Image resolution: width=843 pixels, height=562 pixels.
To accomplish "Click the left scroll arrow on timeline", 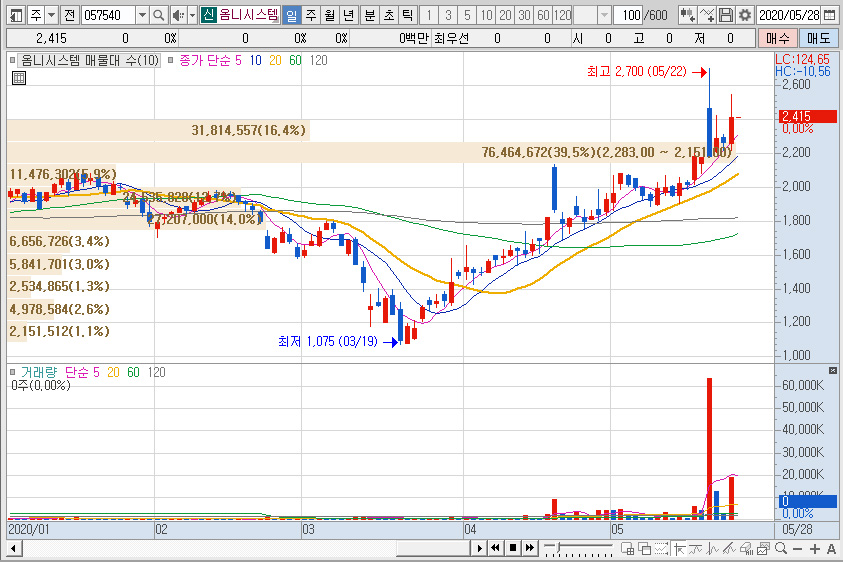I will [x=15, y=549].
